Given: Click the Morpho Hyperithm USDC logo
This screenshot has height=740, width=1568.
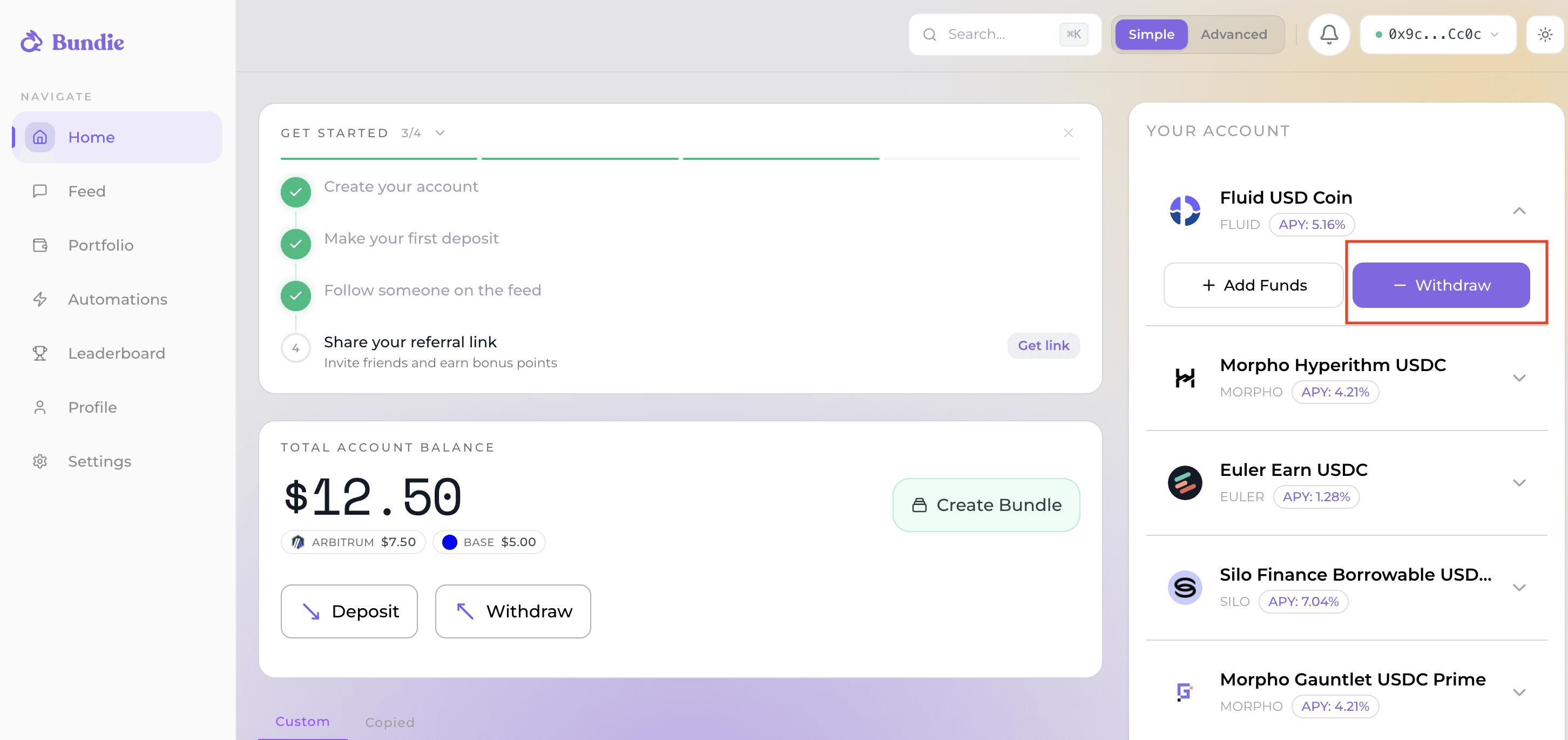Looking at the screenshot, I should pyautogui.click(x=1185, y=378).
